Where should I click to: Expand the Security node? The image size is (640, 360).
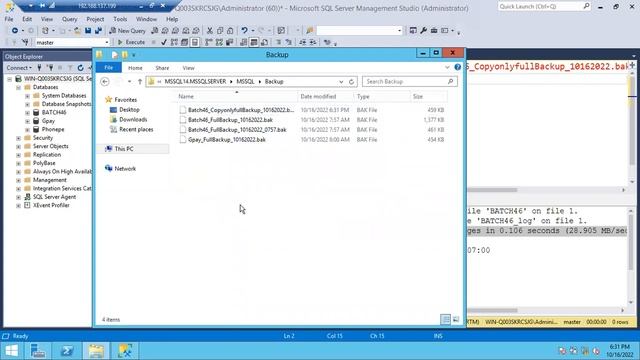coord(18,138)
